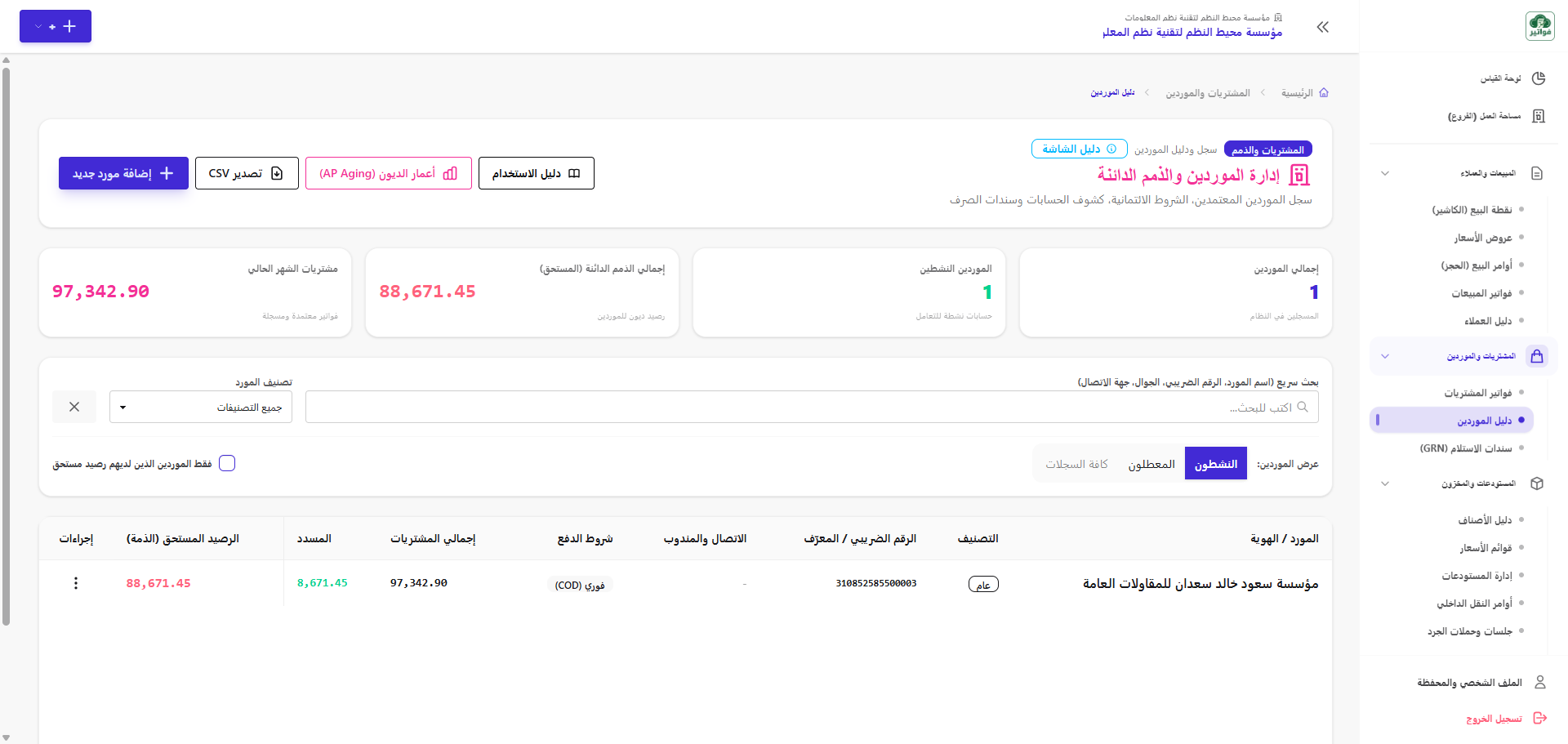Image resolution: width=1568 pixels, height=744 pixels.
Task: Open the blue quick-add dropdown button
Action: click(56, 26)
